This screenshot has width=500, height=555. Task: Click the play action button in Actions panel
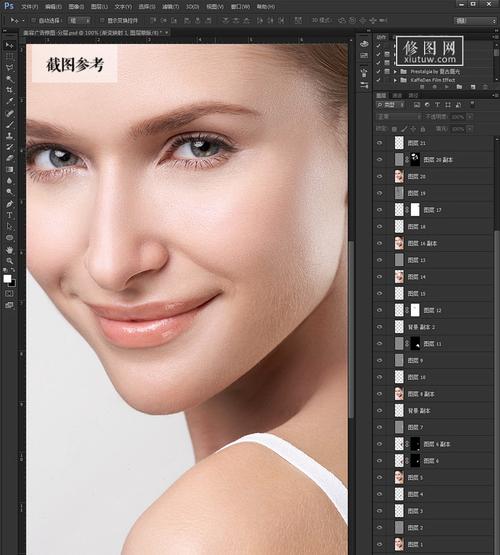[x=447, y=87]
